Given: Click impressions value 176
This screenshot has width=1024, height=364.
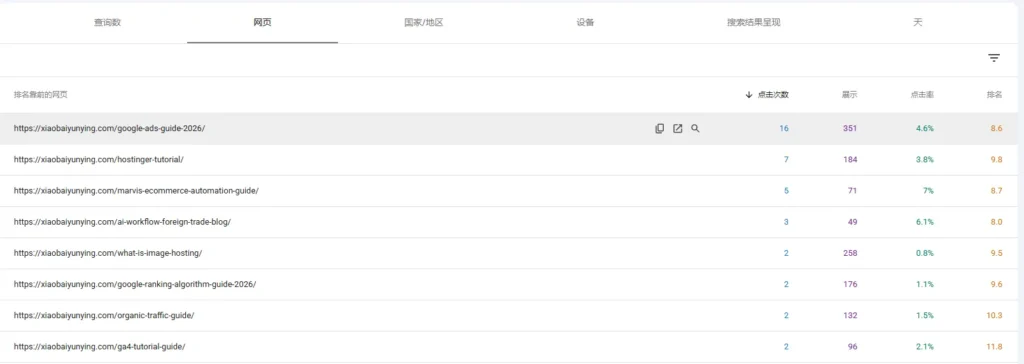Looking at the screenshot, I should click(850, 284).
